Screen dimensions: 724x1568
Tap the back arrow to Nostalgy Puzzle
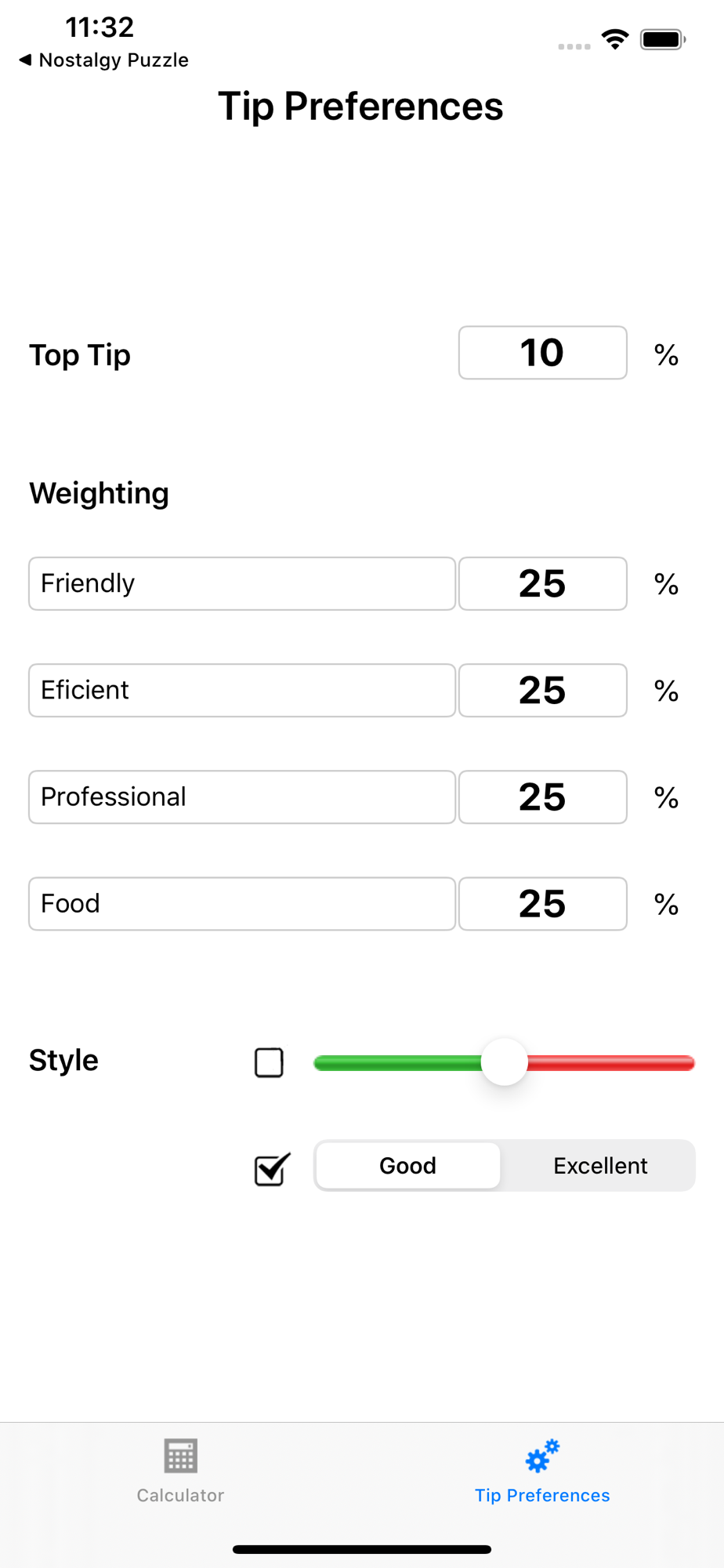25,60
